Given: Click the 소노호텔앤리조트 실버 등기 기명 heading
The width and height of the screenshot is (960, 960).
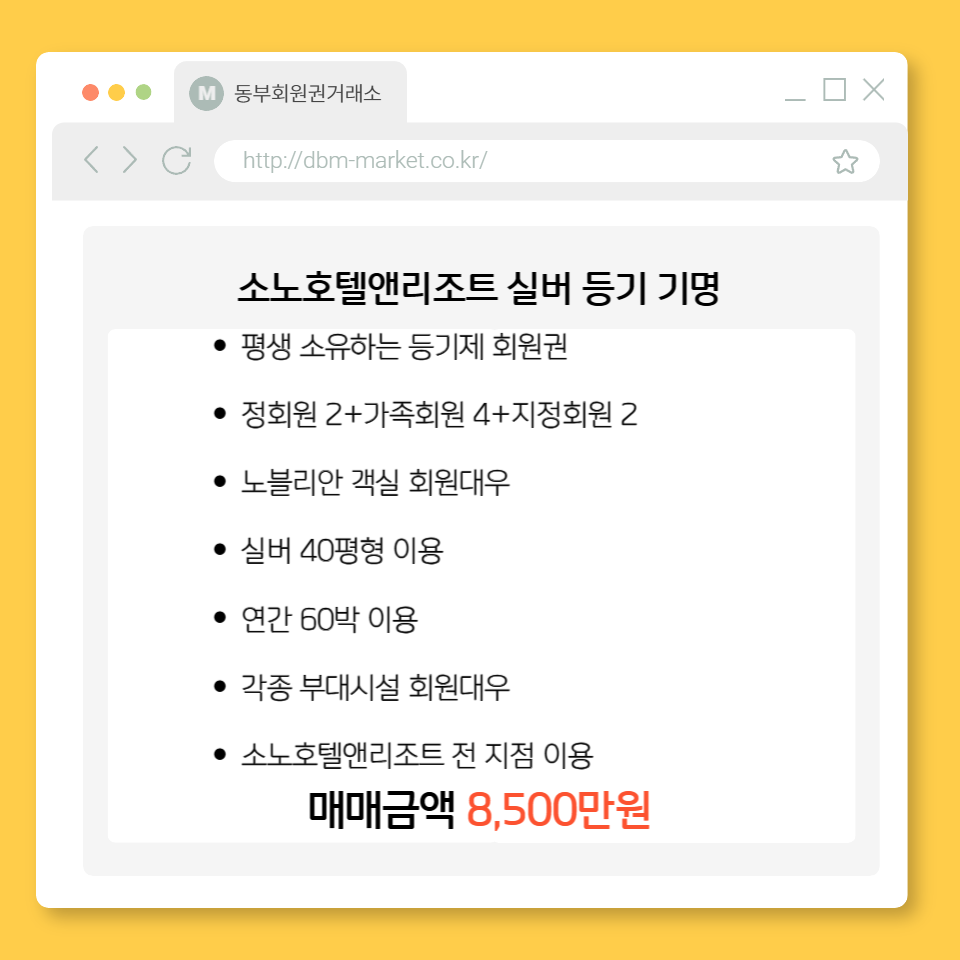Looking at the screenshot, I should click(x=478, y=287).
